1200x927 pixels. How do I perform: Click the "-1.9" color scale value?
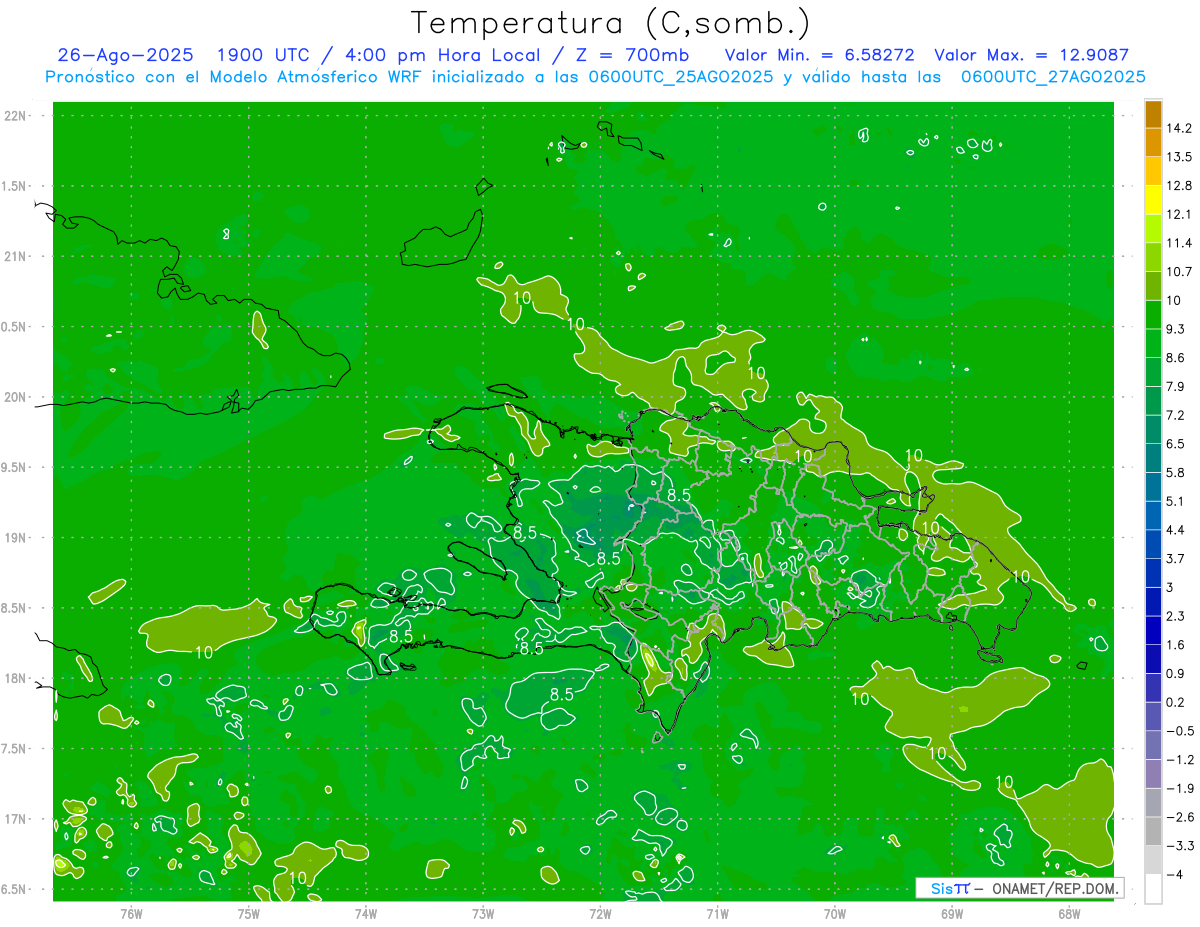pyautogui.click(x=1179, y=788)
